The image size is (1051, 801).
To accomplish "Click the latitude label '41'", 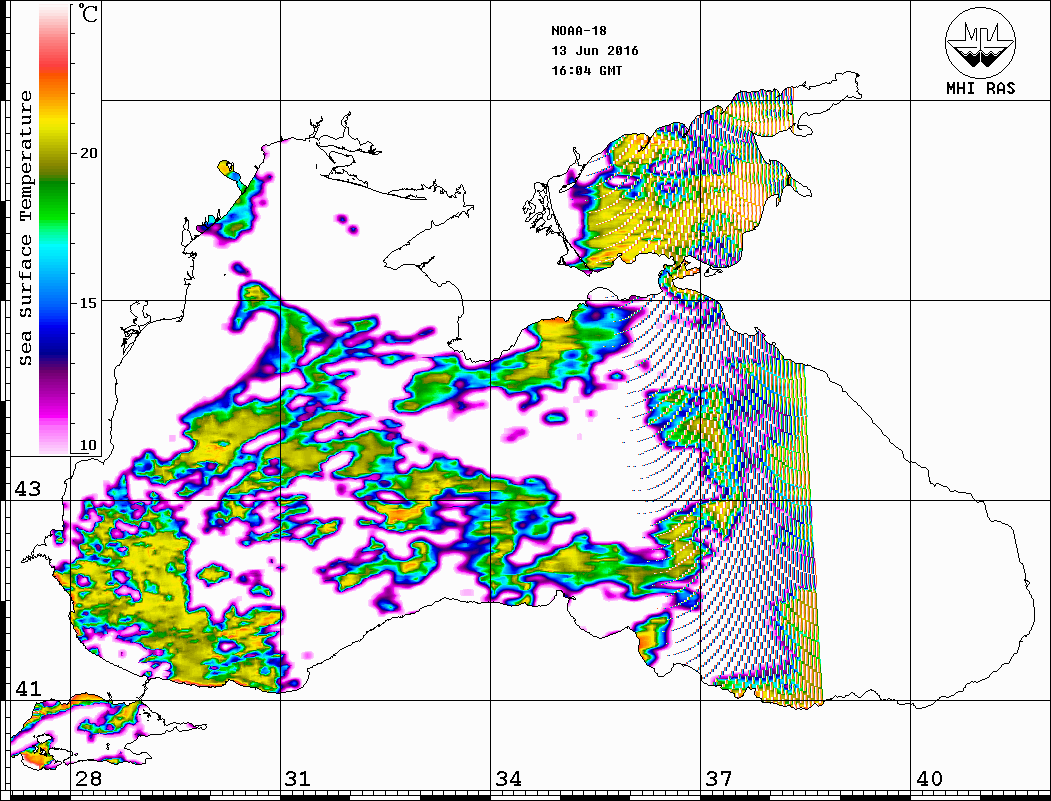I will tap(27, 688).
